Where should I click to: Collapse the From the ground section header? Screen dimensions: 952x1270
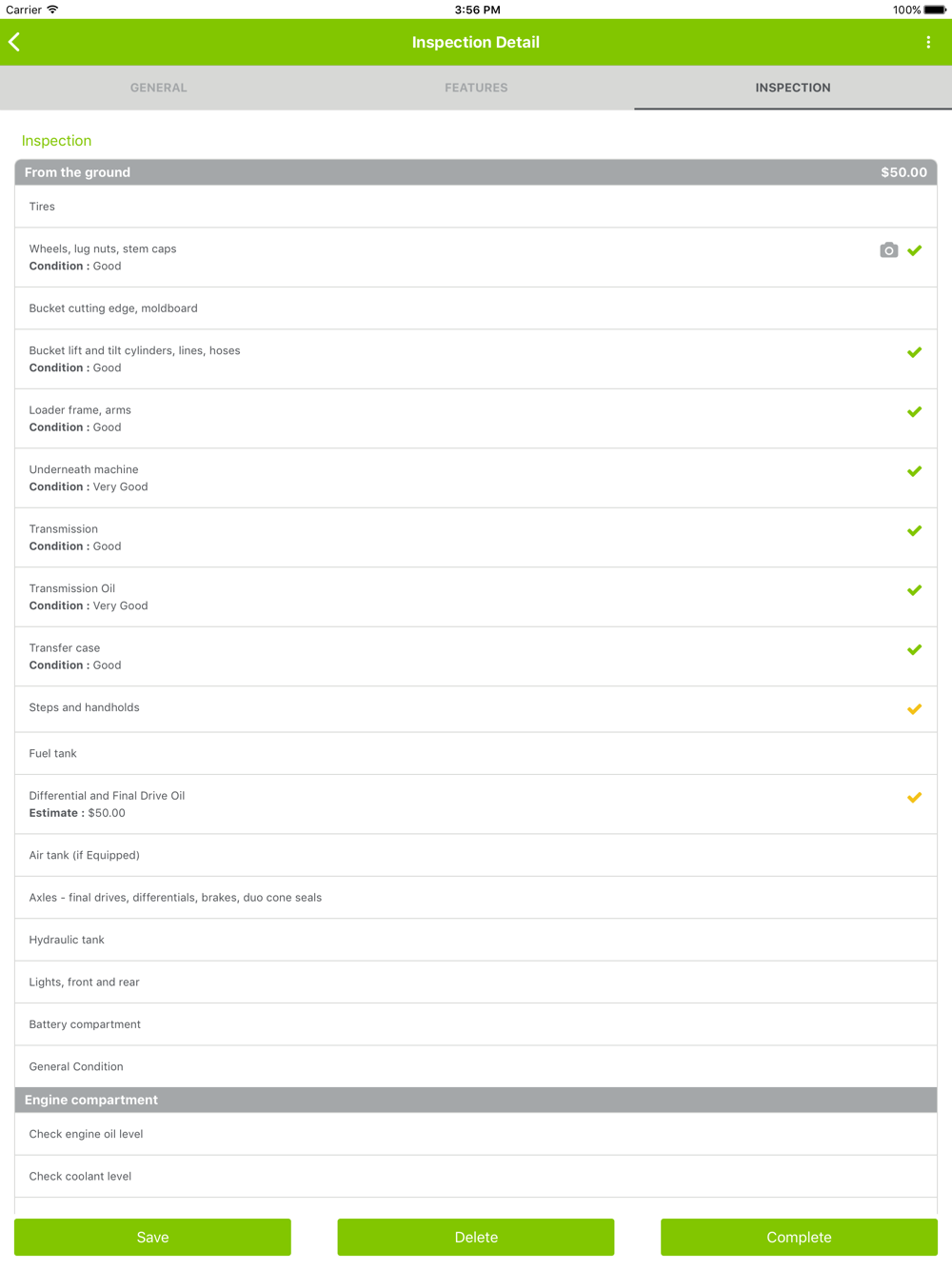point(476,172)
